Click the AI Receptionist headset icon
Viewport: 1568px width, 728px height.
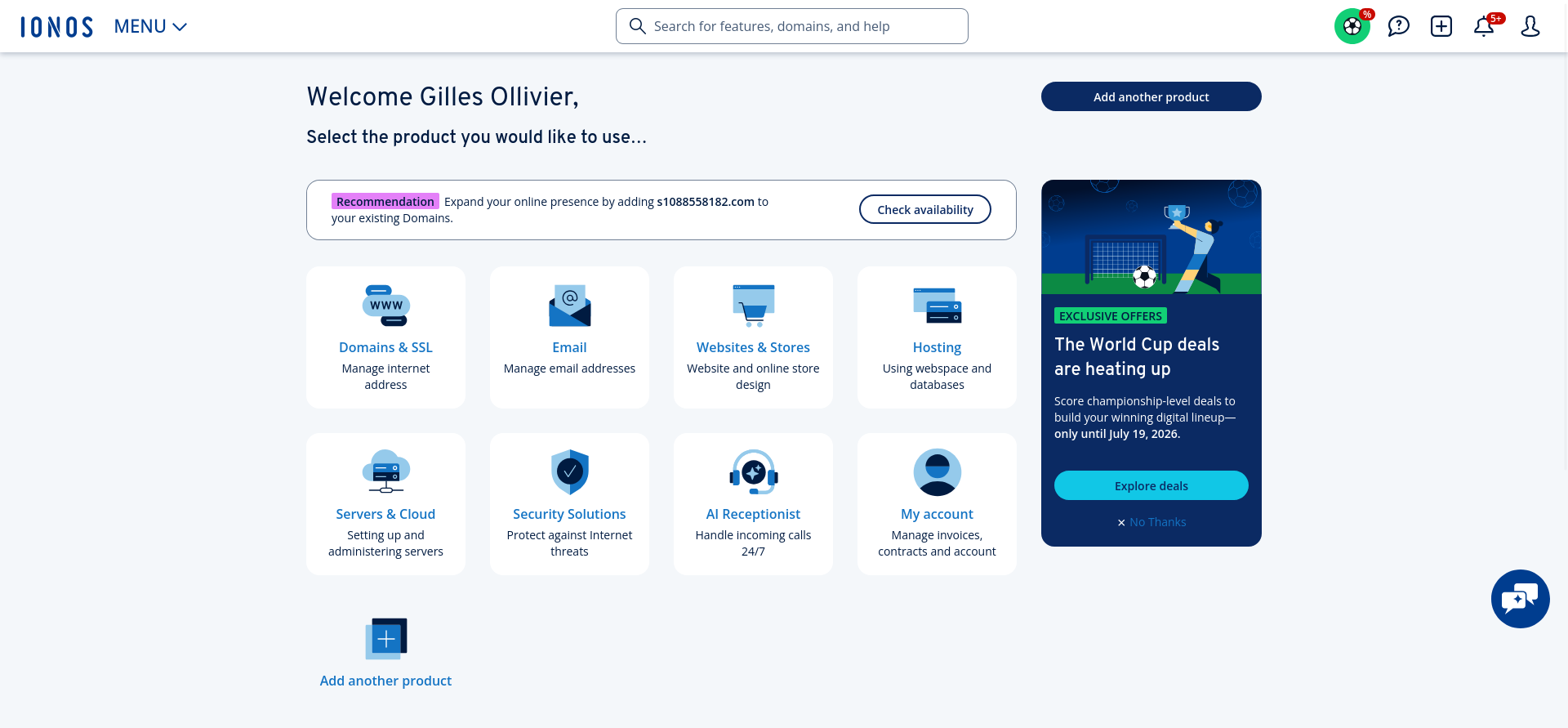pyautogui.click(x=753, y=471)
